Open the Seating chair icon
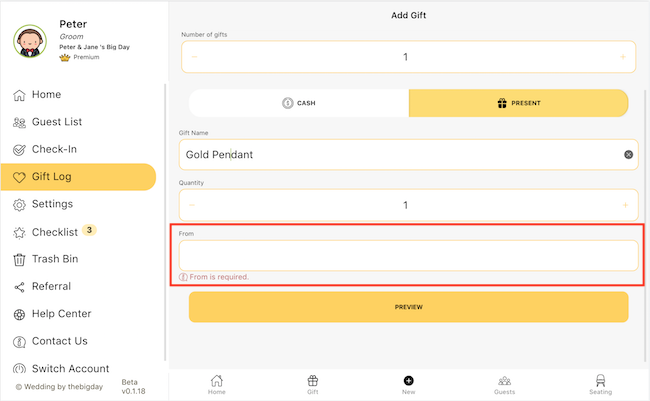 (x=600, y=381)
